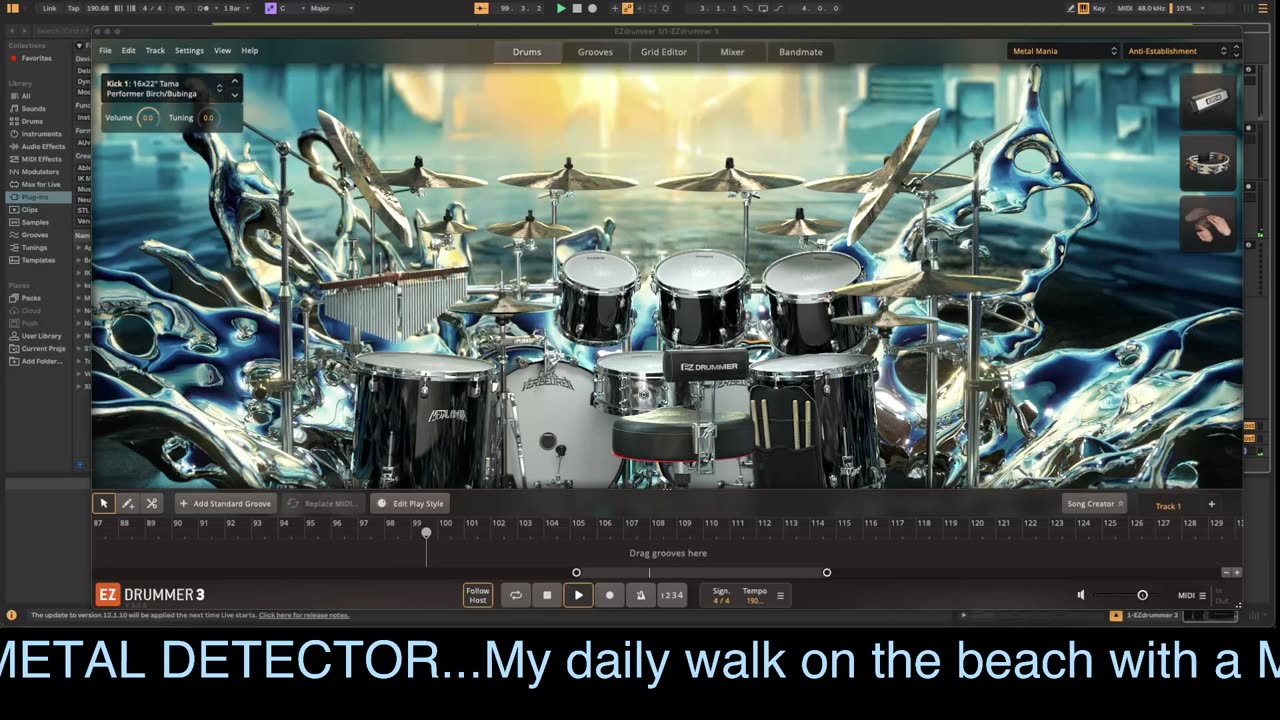The image size is (1280, 720).
Task: Adjust the Kick Volume knob
Action: tap(147, 118)
